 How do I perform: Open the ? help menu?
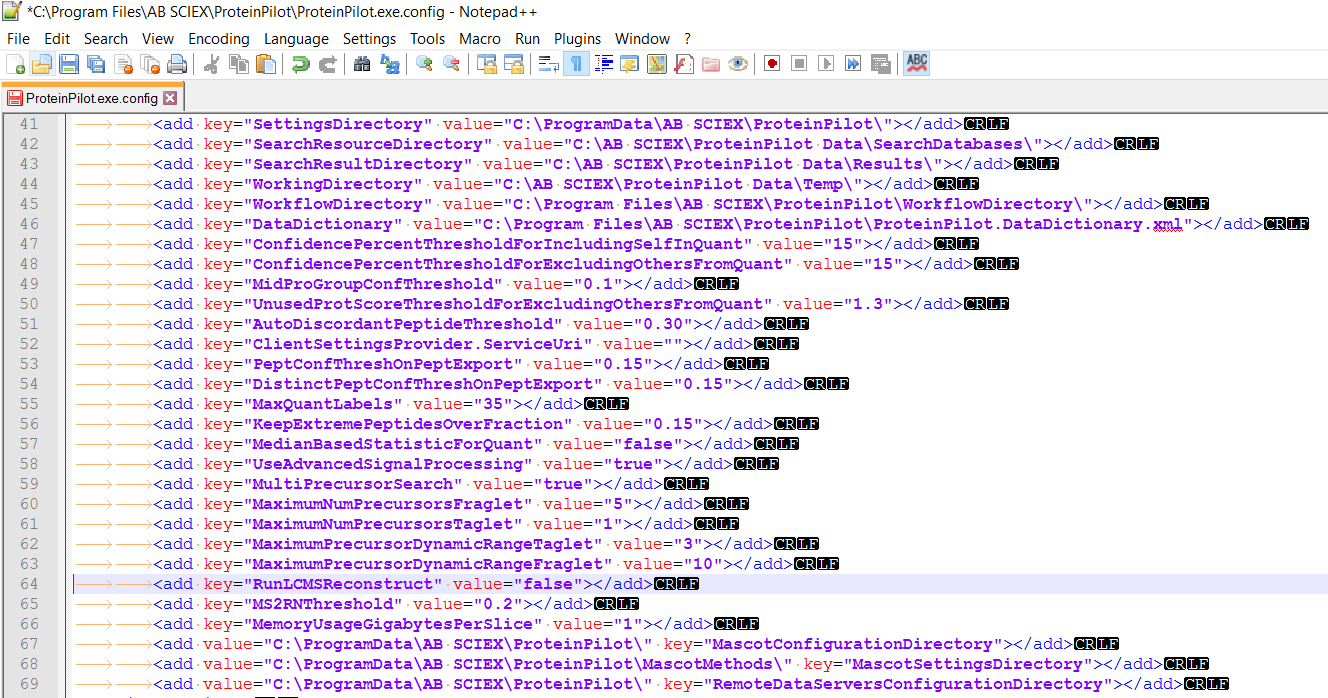(x=687, y=39)
